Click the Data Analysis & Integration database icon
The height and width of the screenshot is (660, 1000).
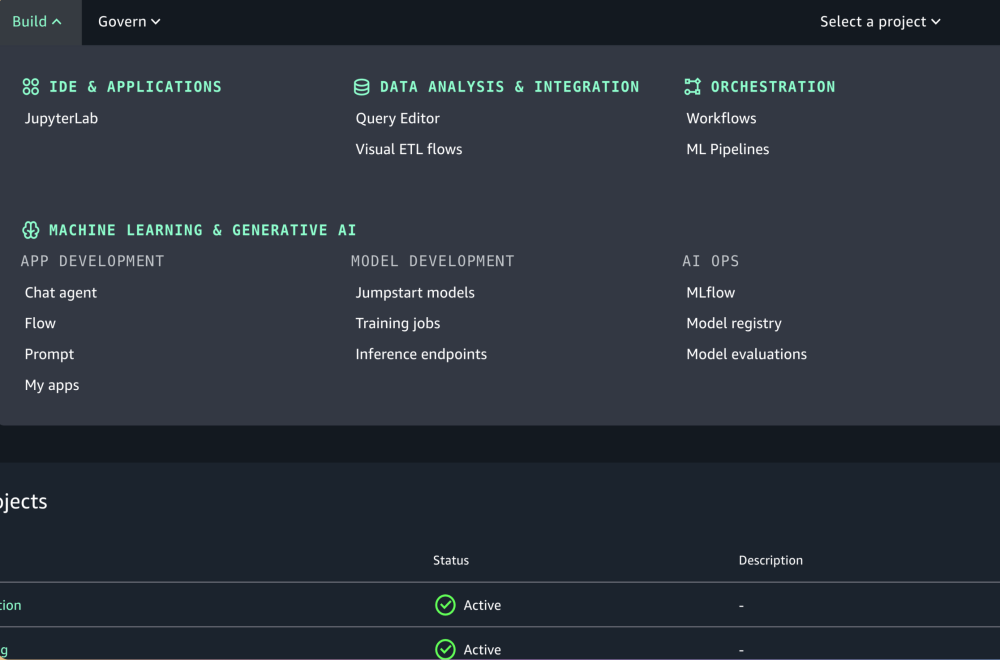362,87
